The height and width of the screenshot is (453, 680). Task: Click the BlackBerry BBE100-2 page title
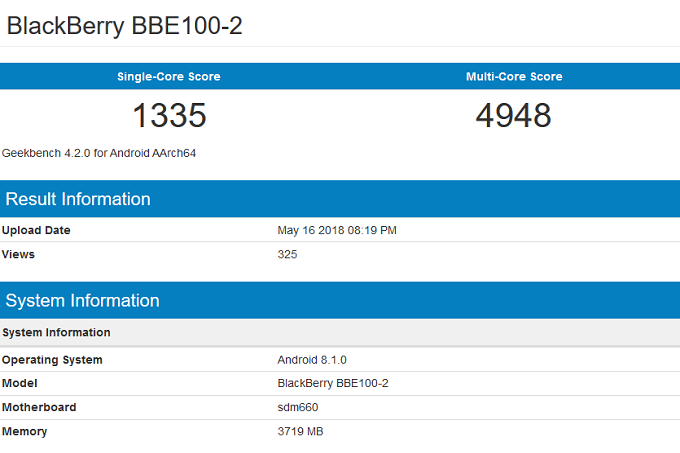(124, 26)
